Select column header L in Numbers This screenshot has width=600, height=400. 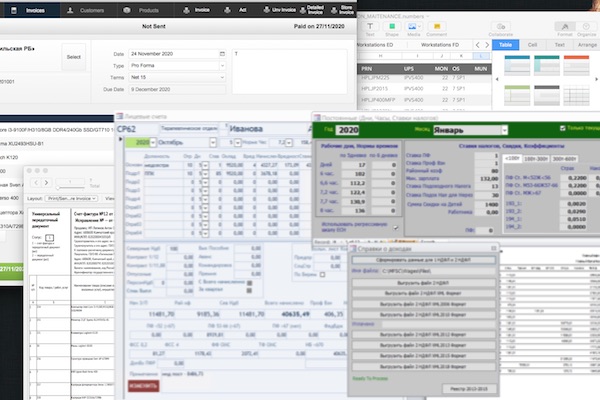click(x=481, y=56)
